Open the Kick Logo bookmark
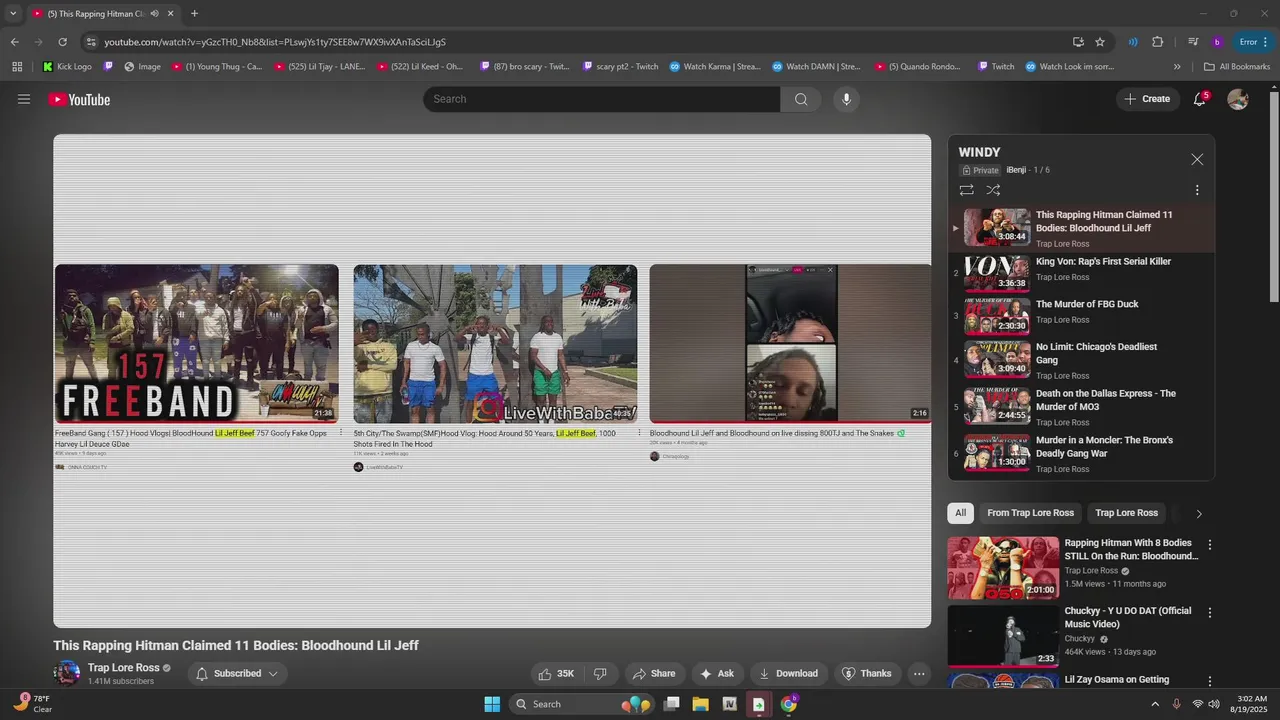 click(x=68, y=67)
